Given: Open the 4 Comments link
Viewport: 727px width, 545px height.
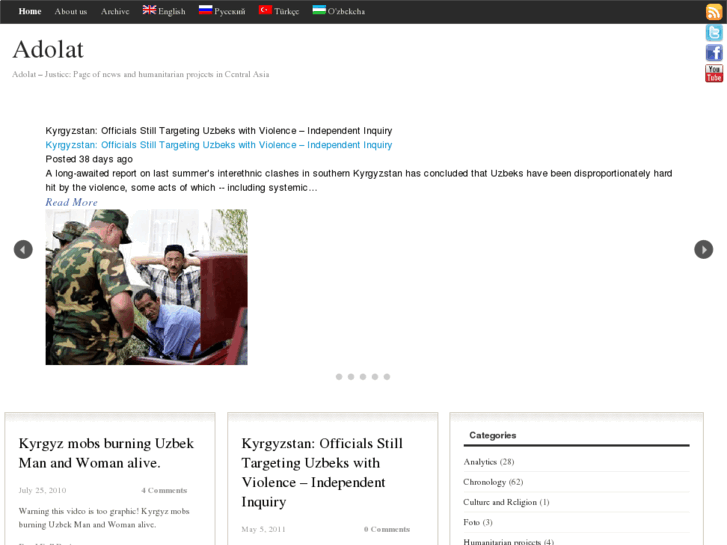Looking at the screenshot, I should pyautogui.click(x=164, y=490).
